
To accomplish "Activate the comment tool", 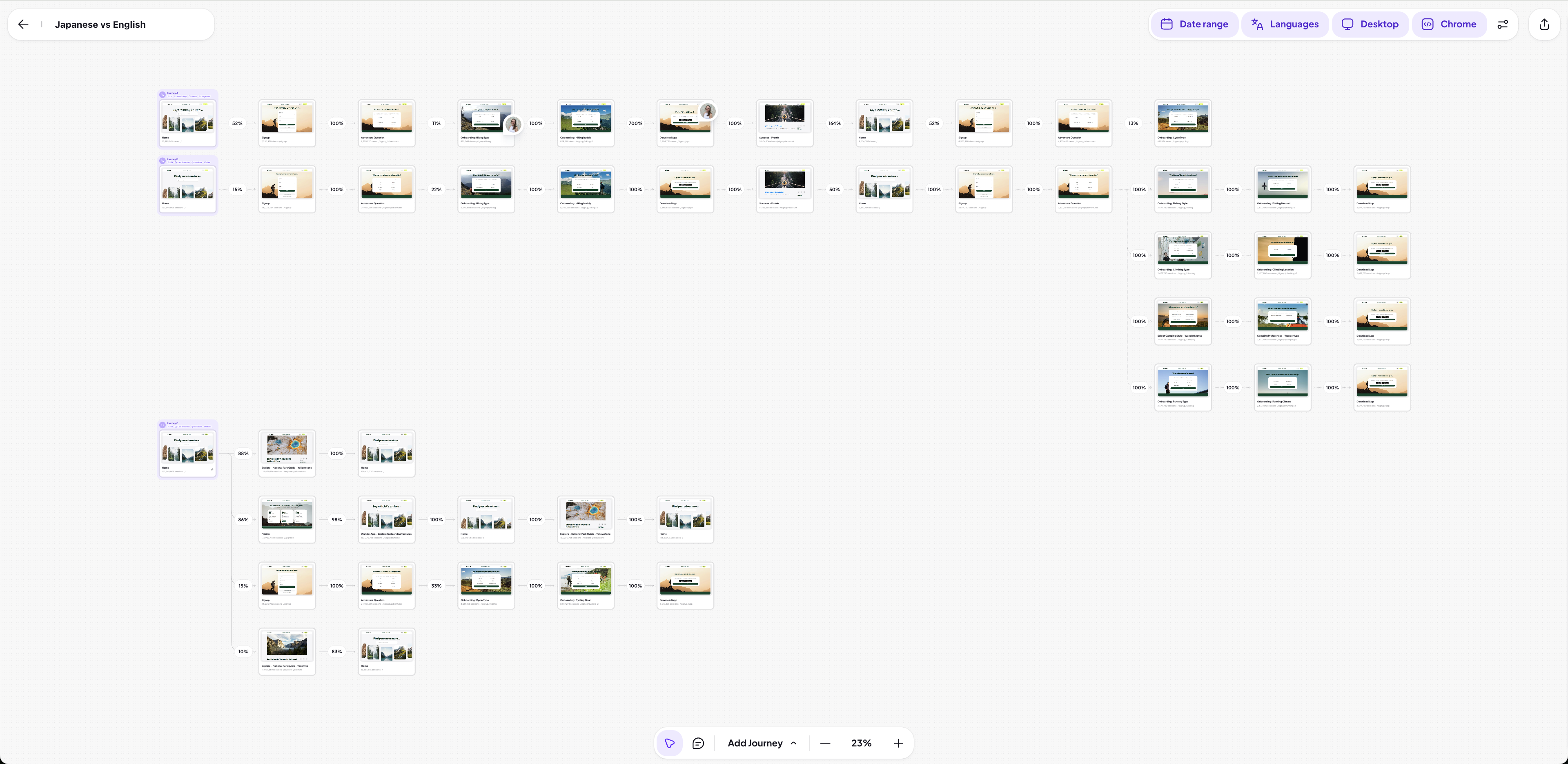I will (698, 743).
